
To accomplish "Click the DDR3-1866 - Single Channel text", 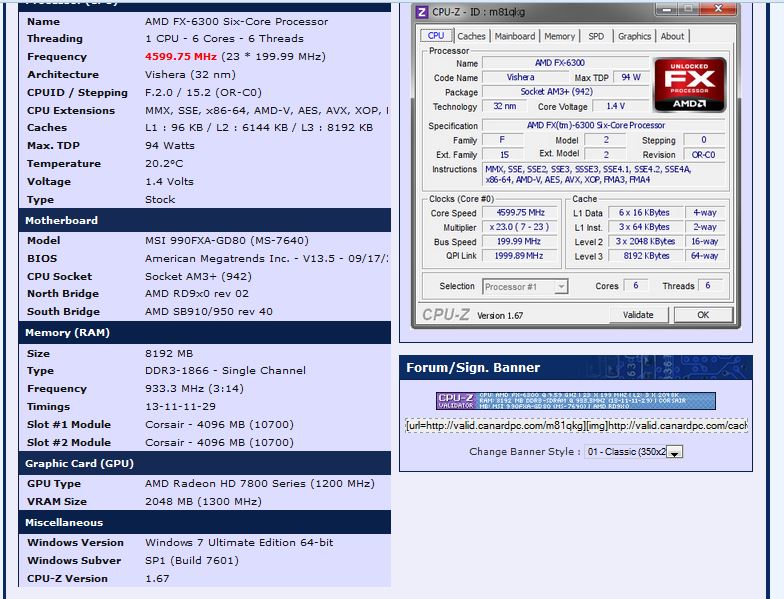I will (x=225, y=370).
